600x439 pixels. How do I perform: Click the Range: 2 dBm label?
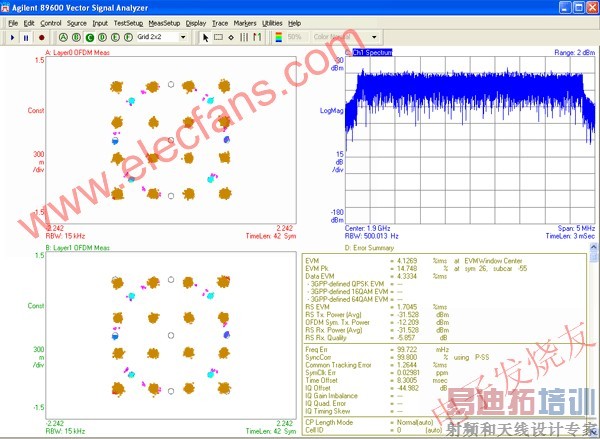[574, 52]
